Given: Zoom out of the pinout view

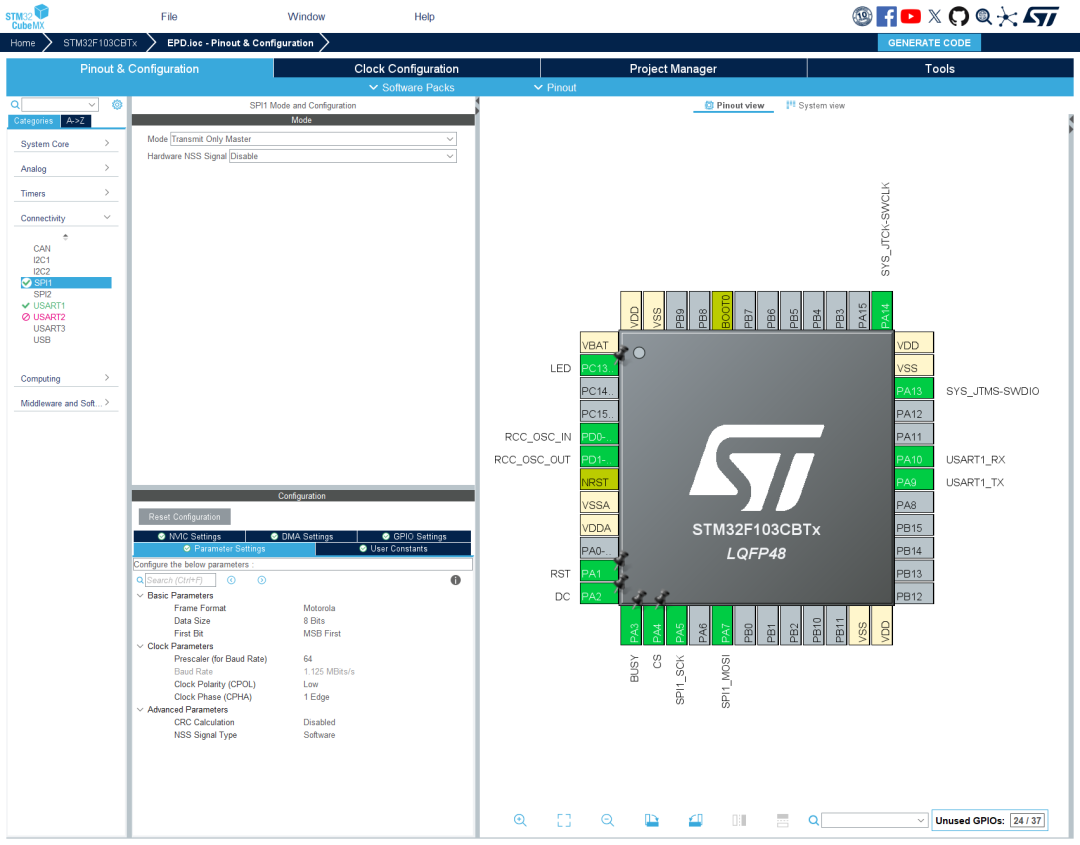Looking at the screenshot, I should [x=608, y=820].
